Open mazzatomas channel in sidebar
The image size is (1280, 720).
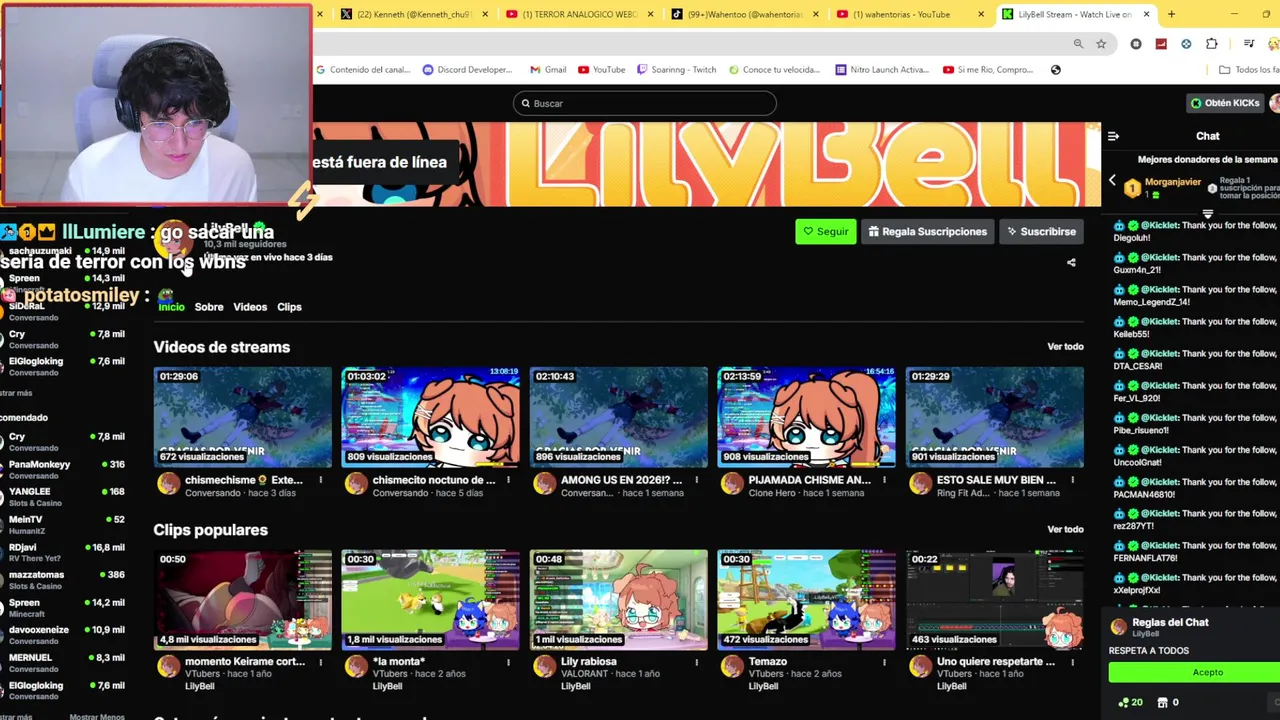coord(64,579)
